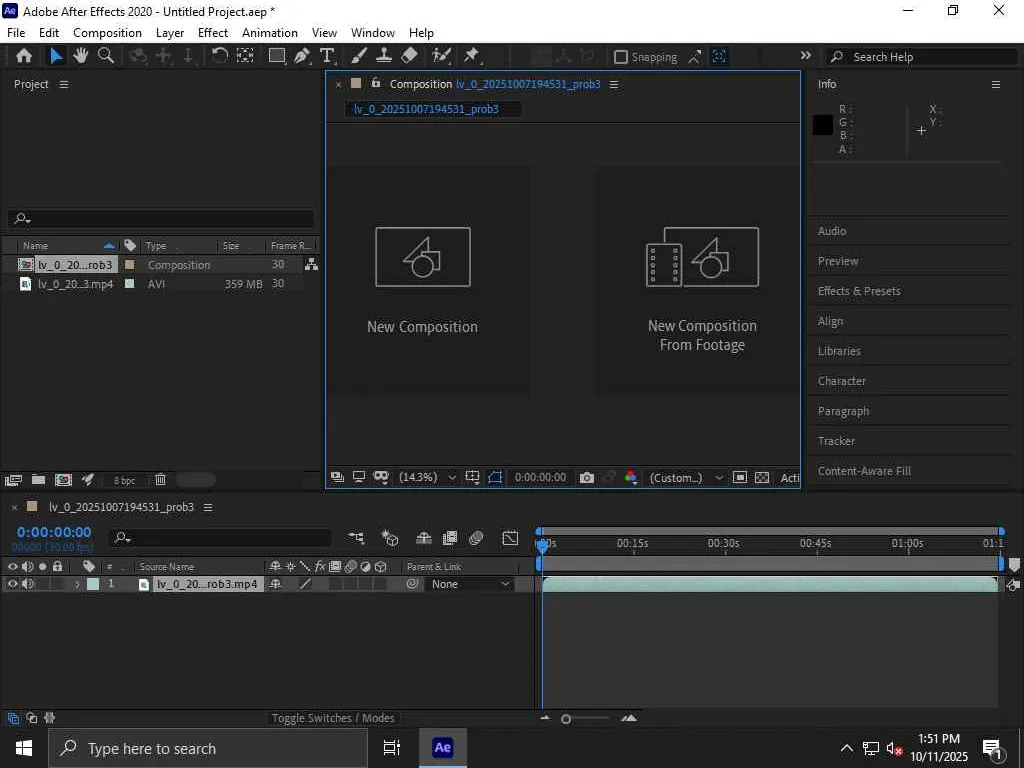Click layer 1 label color swatch
Screen dimensions: 1024x768
(93, 584)
